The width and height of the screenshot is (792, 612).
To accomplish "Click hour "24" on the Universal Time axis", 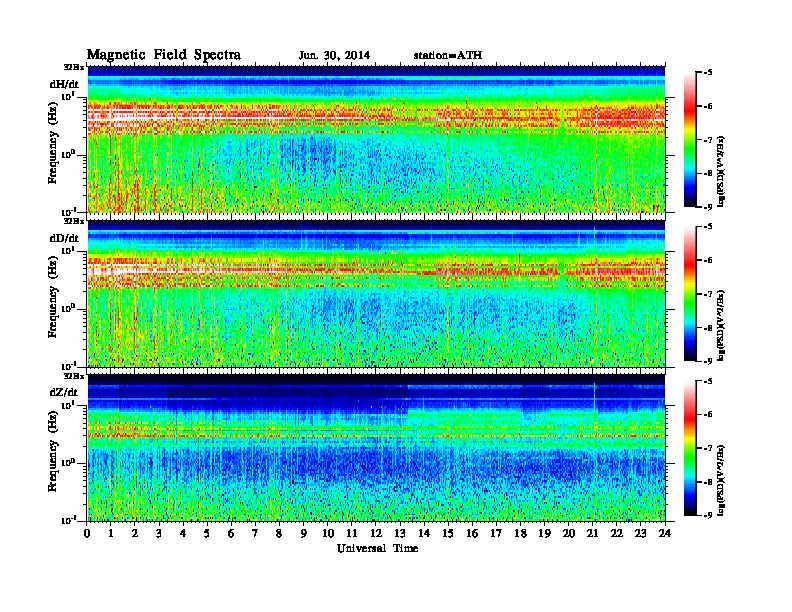I will pyautogui.click(x=665, y=534).
